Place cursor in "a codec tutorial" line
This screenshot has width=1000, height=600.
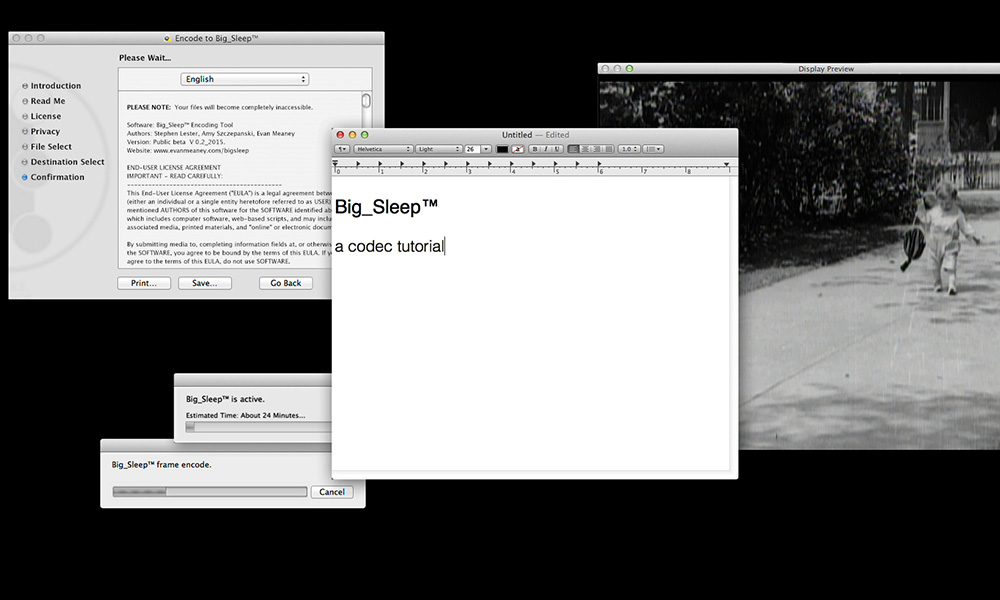[388, 246]
